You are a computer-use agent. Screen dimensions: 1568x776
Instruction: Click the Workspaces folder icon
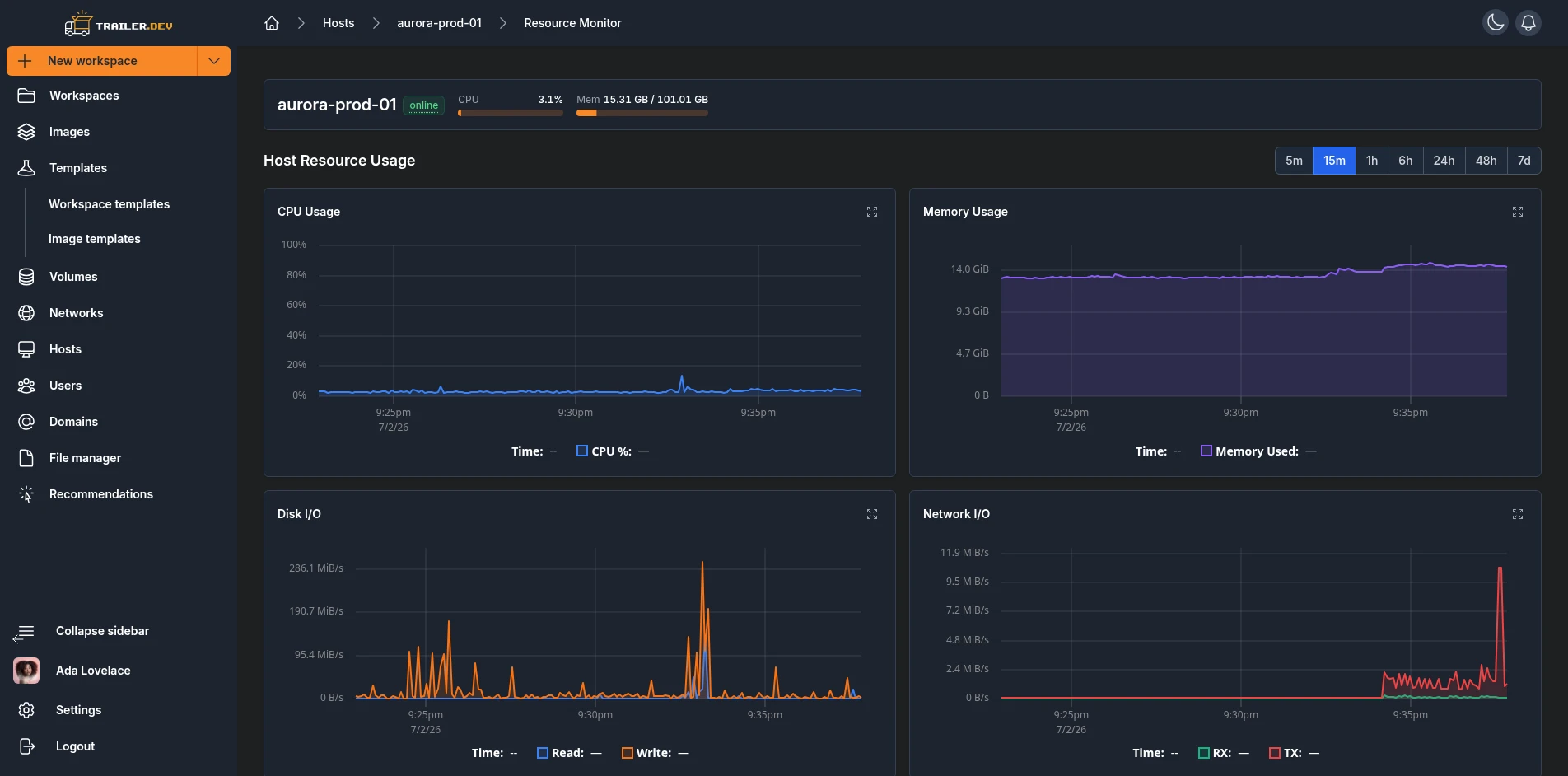coord(26,96)
